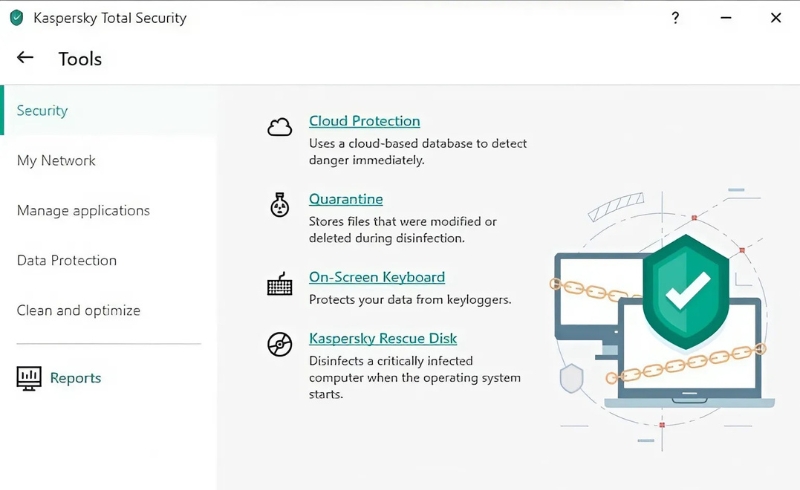Close the Kaspersky Total Security window

(x=776, y=18)
